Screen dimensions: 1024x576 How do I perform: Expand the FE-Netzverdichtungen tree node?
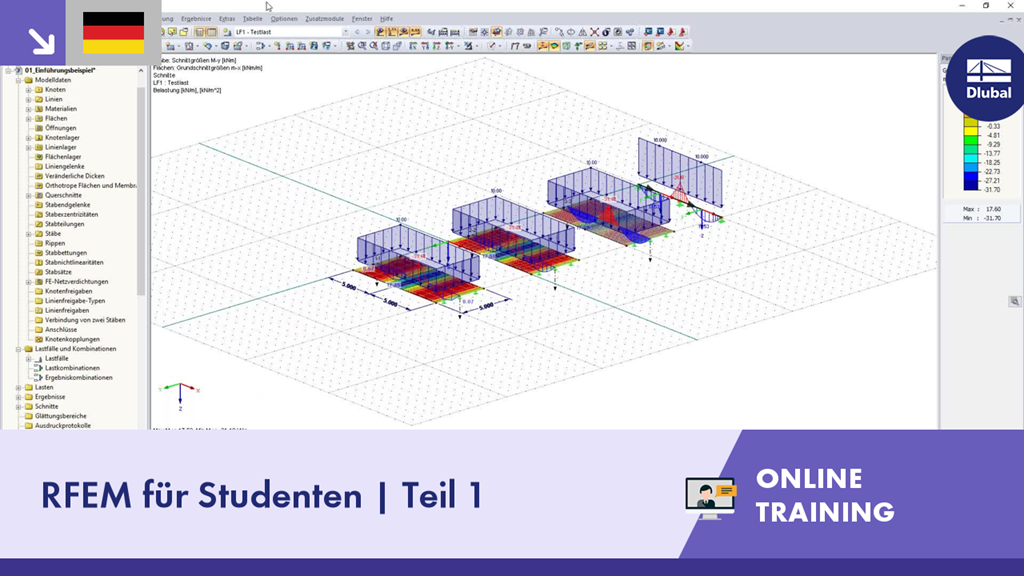[29, 282]
